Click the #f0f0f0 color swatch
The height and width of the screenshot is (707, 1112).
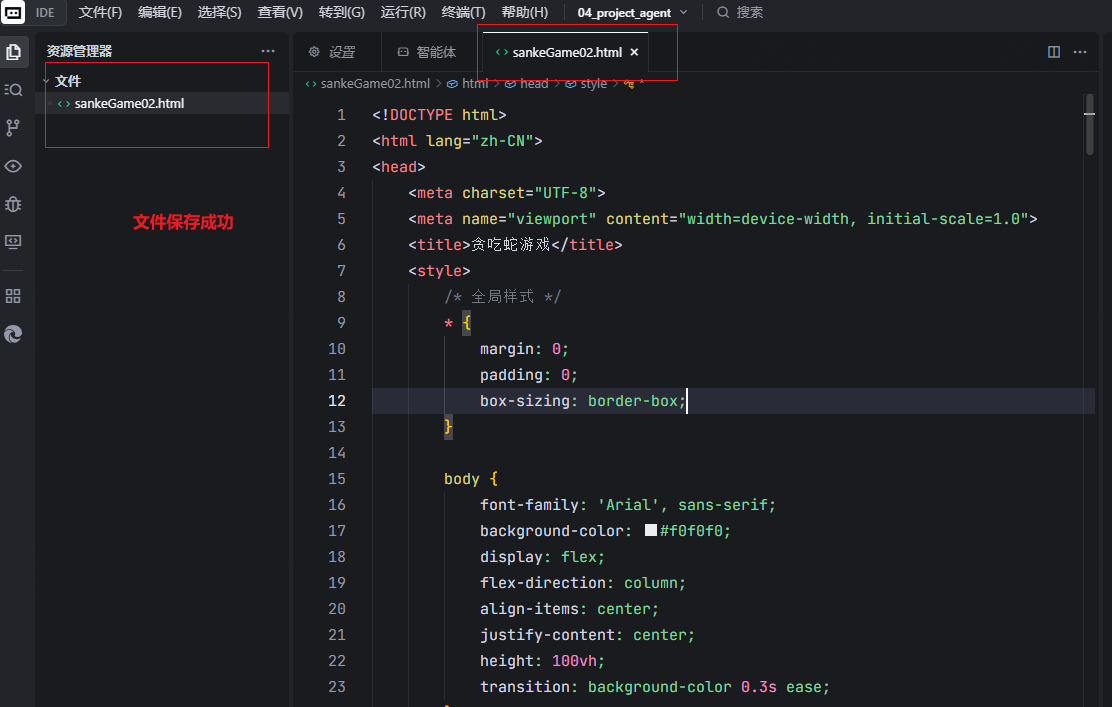[650, 530]
